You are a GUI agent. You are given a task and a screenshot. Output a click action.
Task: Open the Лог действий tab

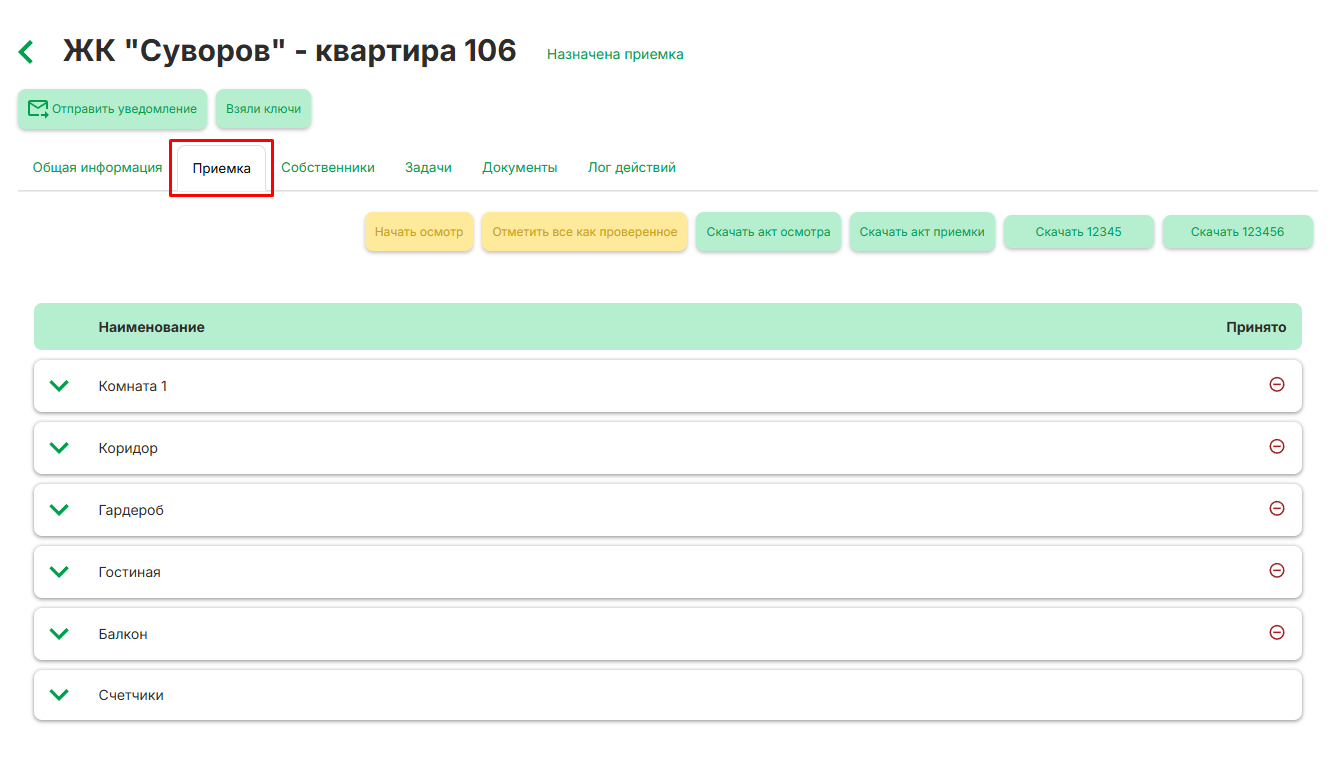click(632, 168)
